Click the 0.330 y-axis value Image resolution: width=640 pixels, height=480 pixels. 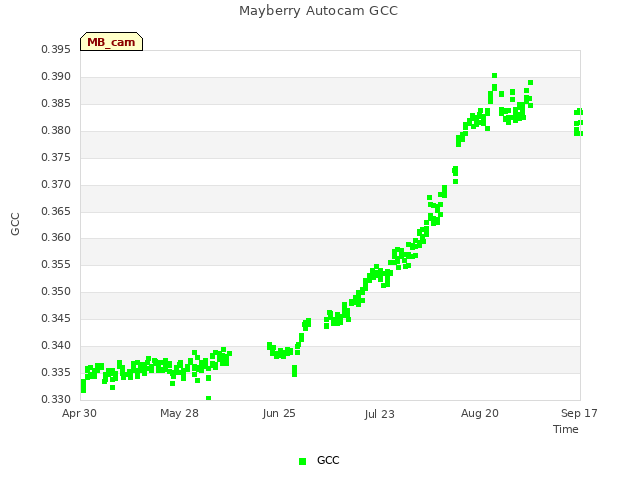[56, 399]
